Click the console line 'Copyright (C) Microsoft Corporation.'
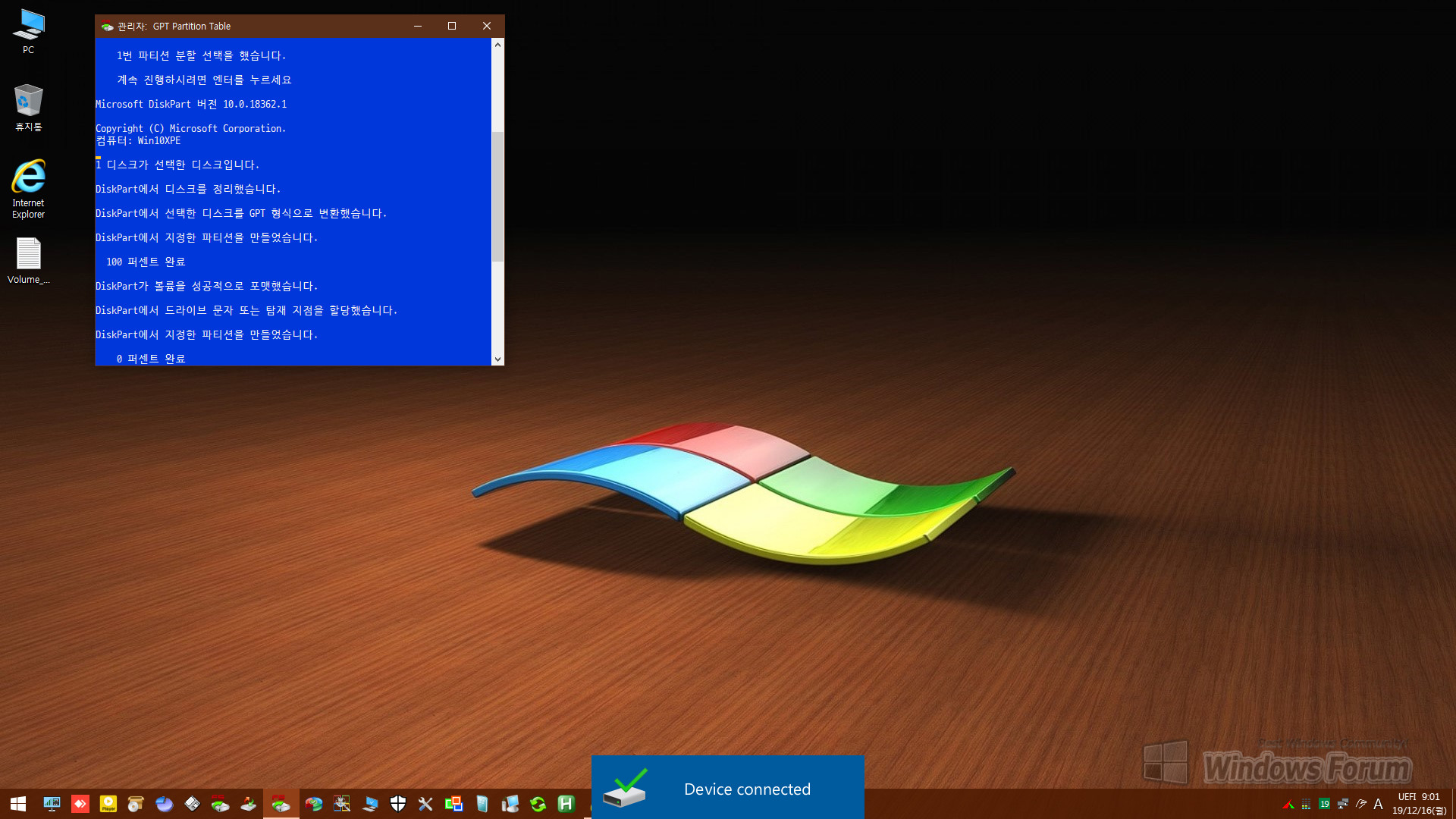 191,128
